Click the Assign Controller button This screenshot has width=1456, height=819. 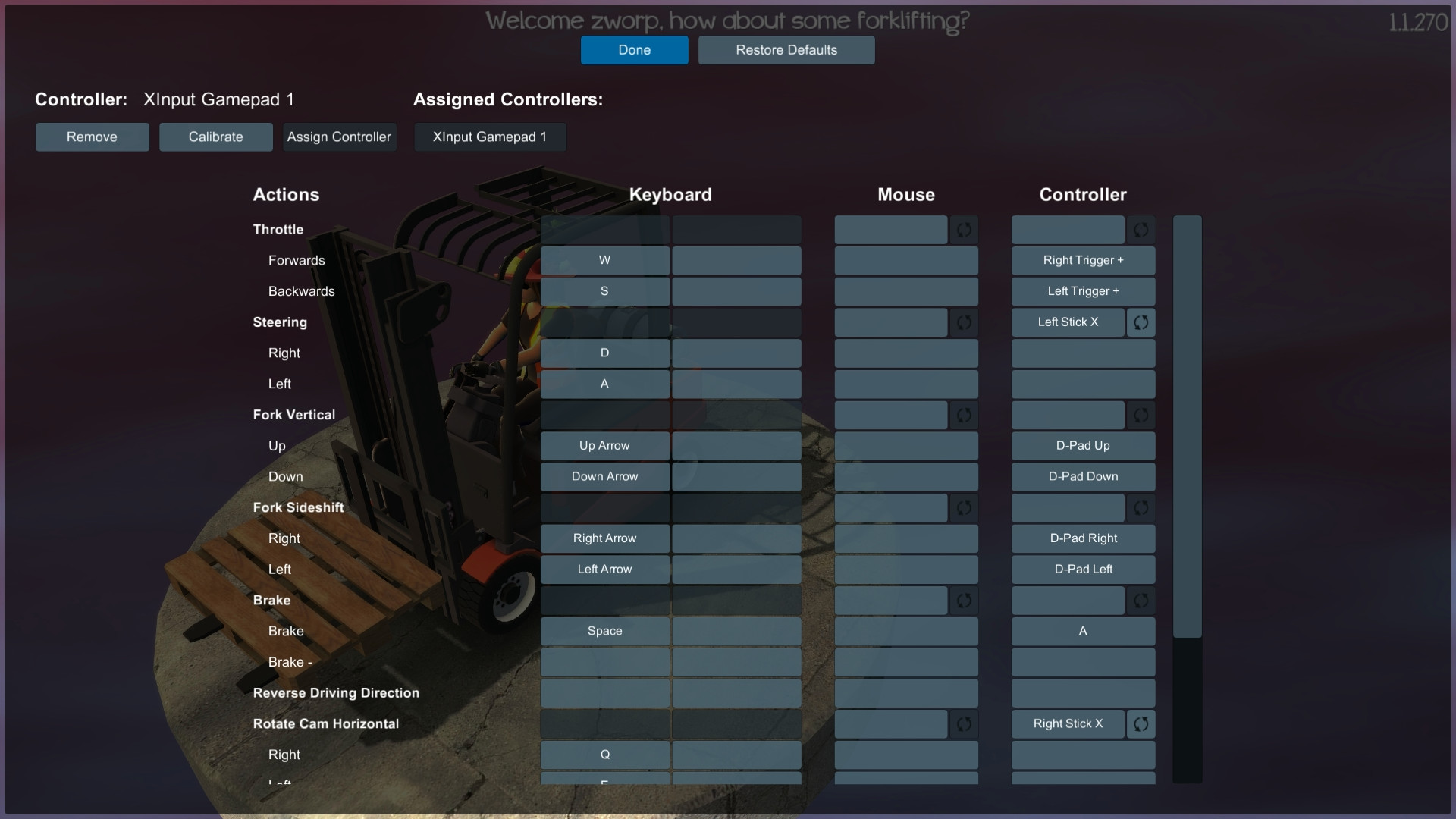339,136
